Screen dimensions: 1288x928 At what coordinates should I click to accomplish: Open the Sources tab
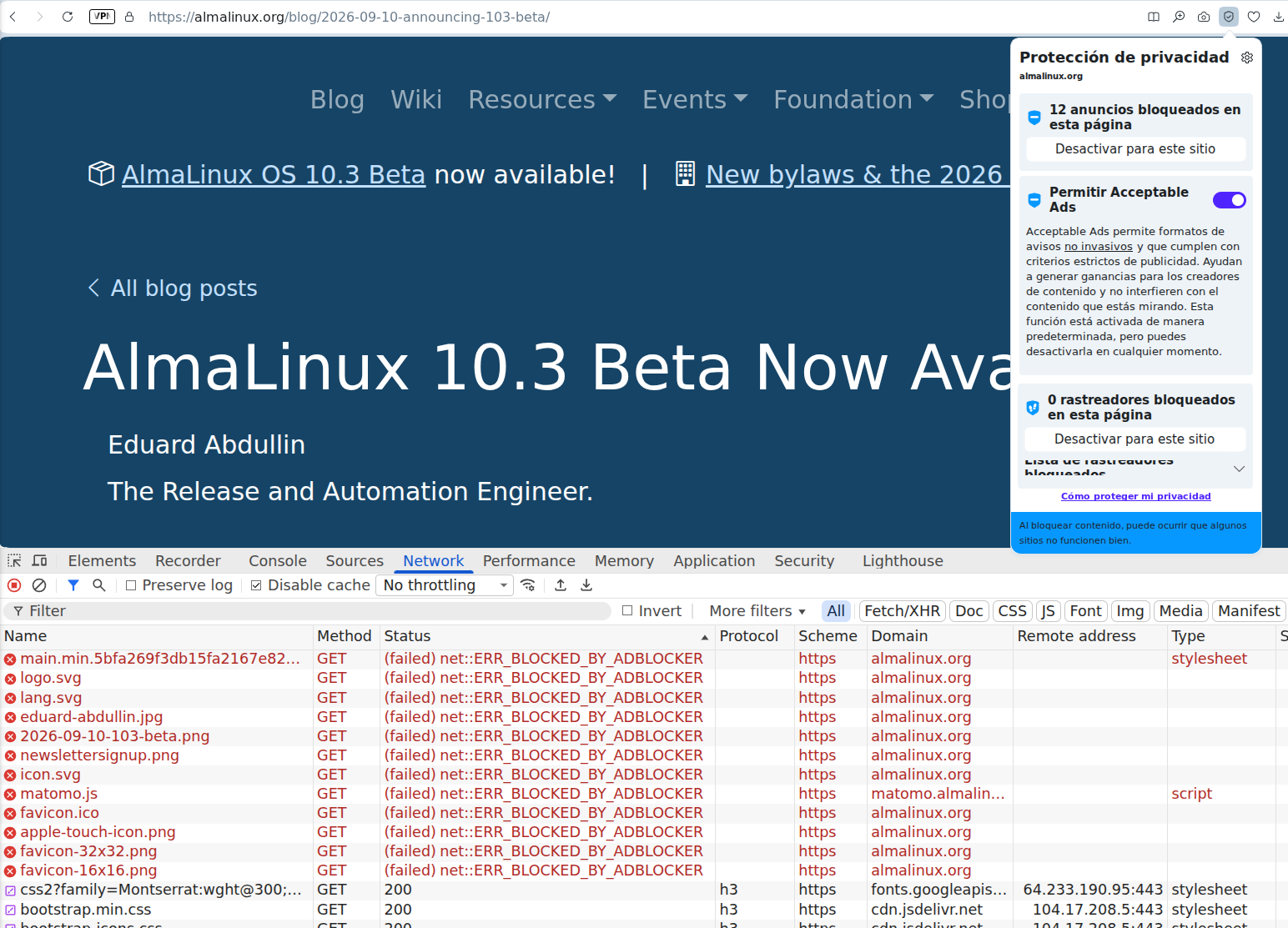click(355, 561)
